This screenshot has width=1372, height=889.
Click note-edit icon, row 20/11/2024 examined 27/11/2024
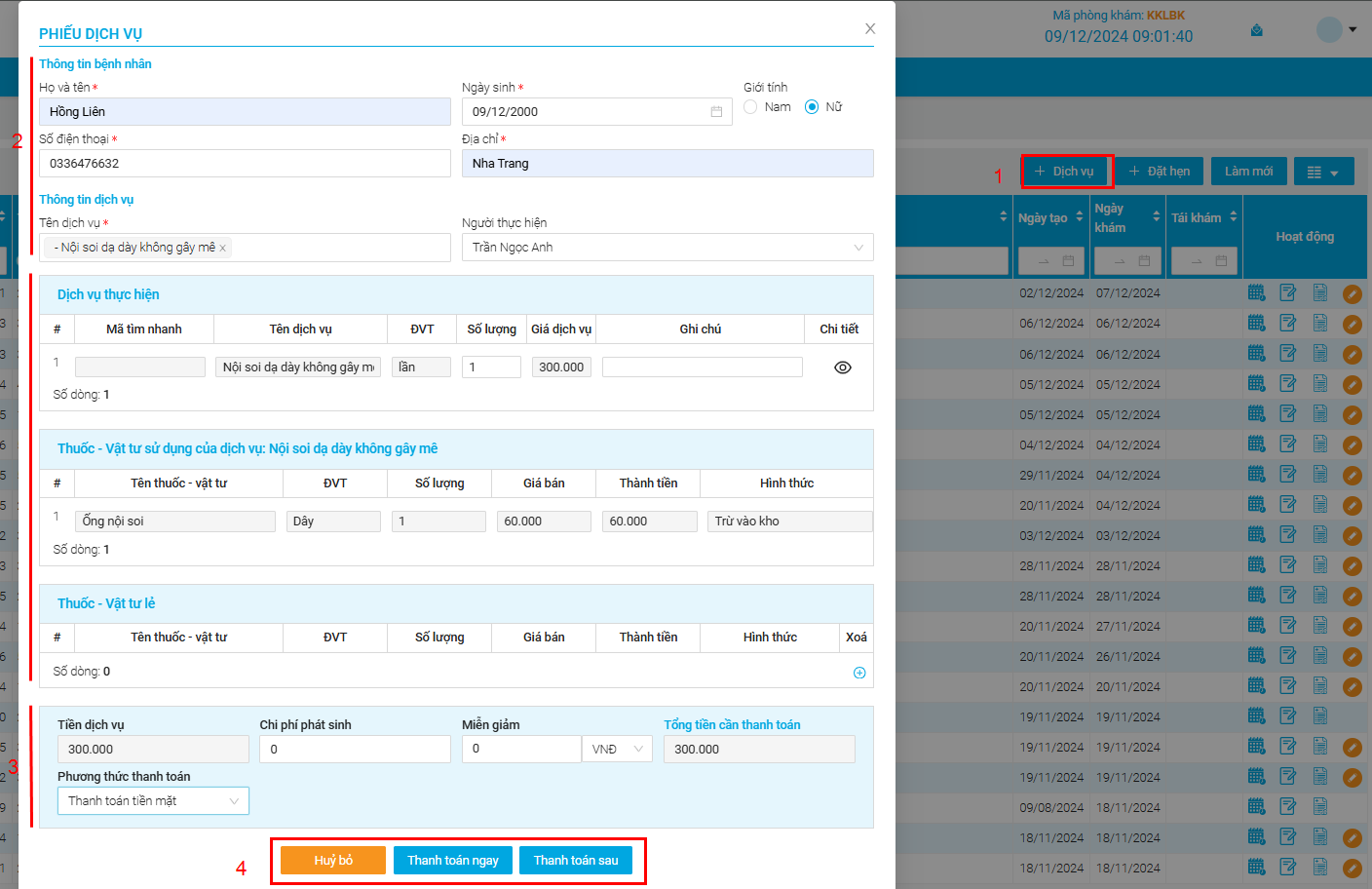click(x=1288, y=626)
